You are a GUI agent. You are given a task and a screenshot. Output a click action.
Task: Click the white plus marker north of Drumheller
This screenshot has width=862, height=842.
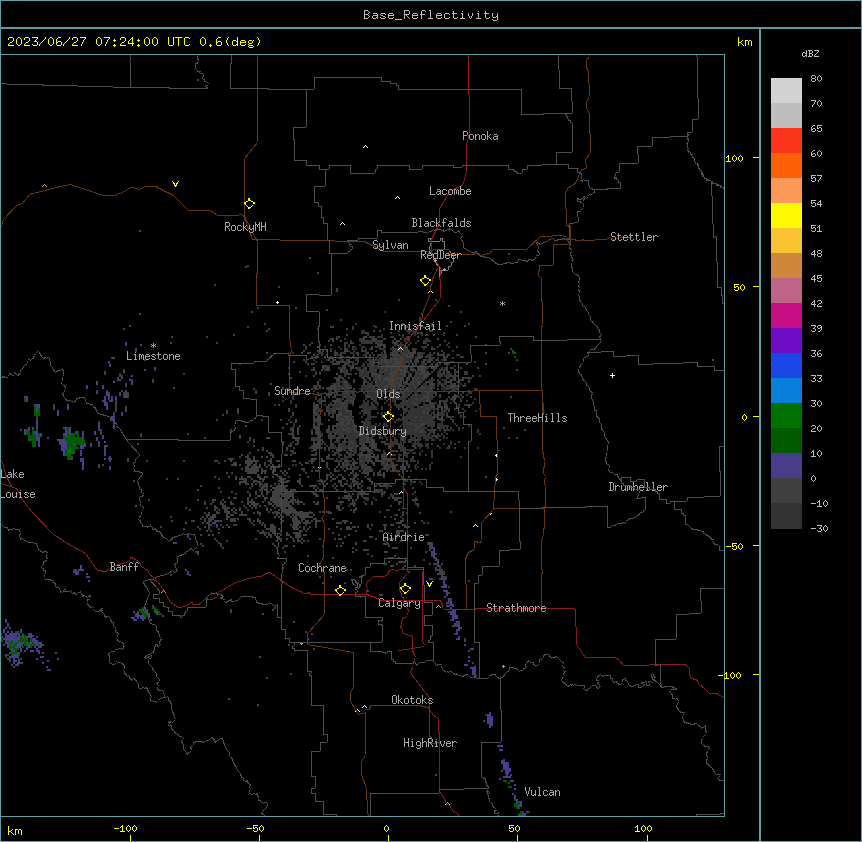pos(612,375)
